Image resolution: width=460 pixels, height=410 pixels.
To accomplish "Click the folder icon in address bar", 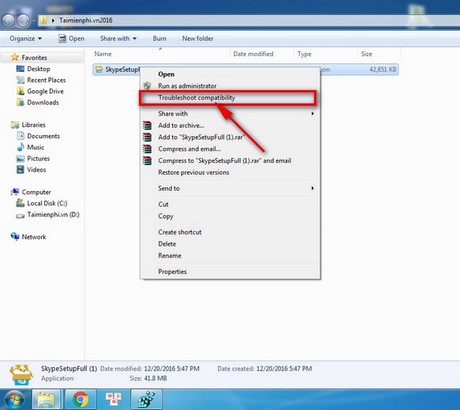I will 44,20.
